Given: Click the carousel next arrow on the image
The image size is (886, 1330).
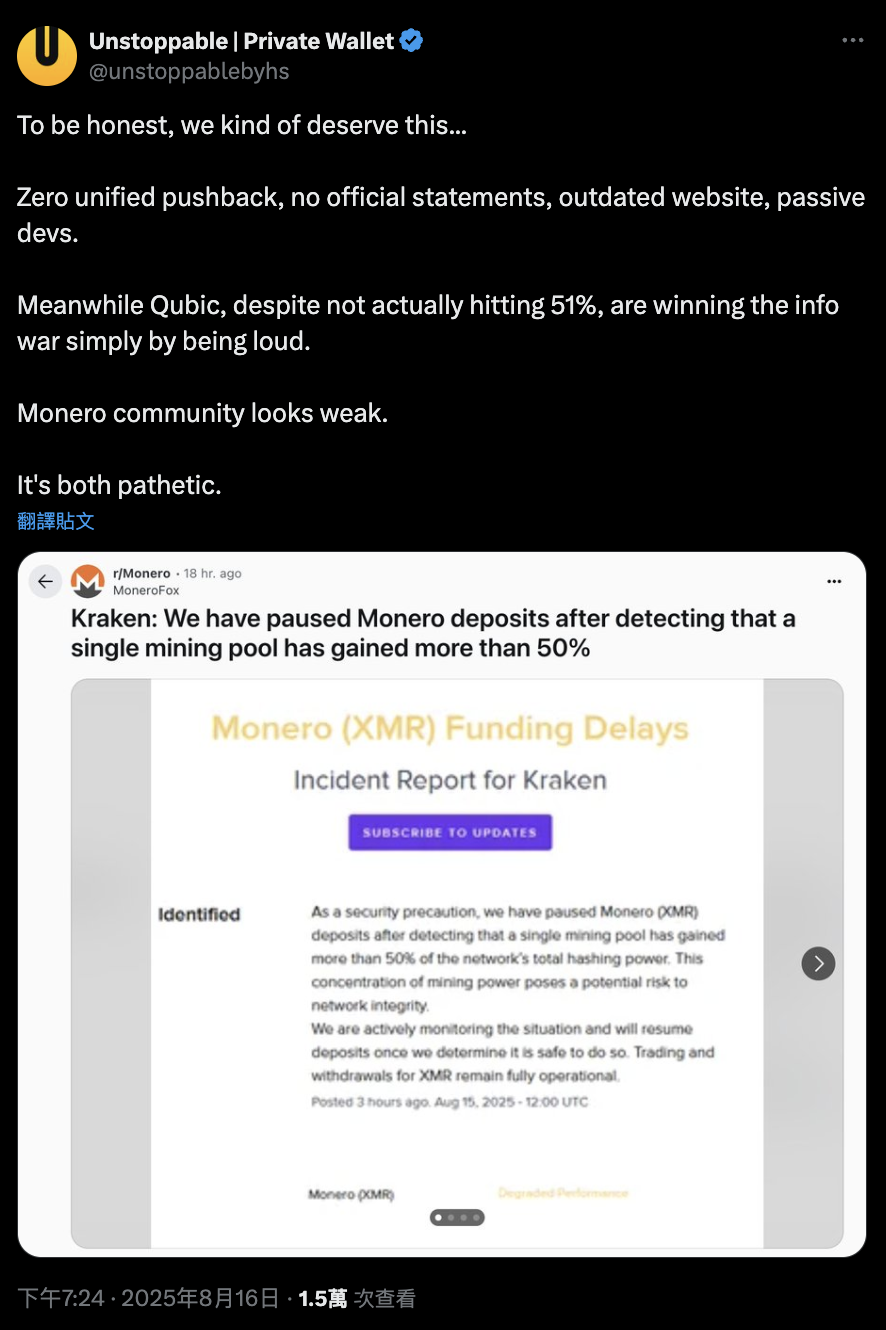Looking at the screenshot, I should tap(818, 963).
